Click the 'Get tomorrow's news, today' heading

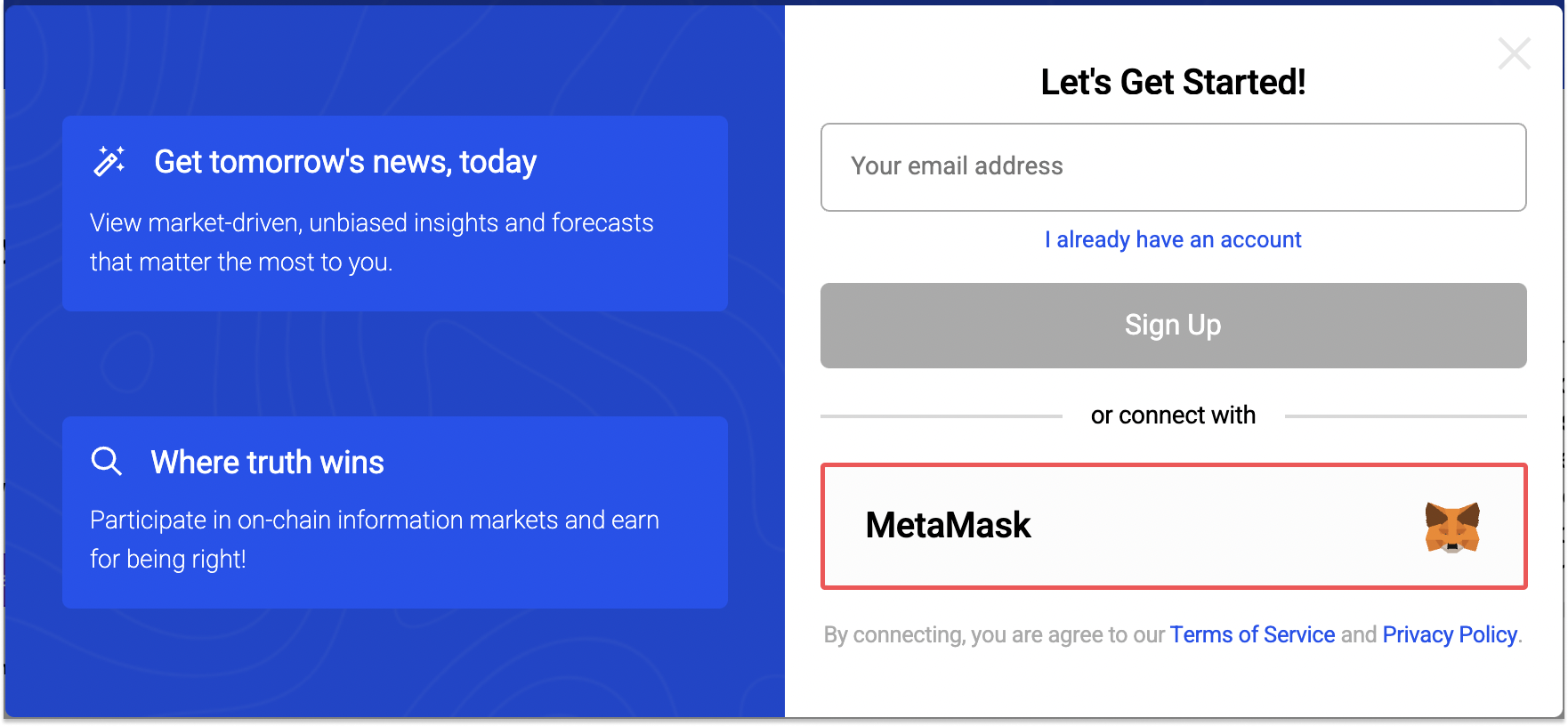point(345,162)
